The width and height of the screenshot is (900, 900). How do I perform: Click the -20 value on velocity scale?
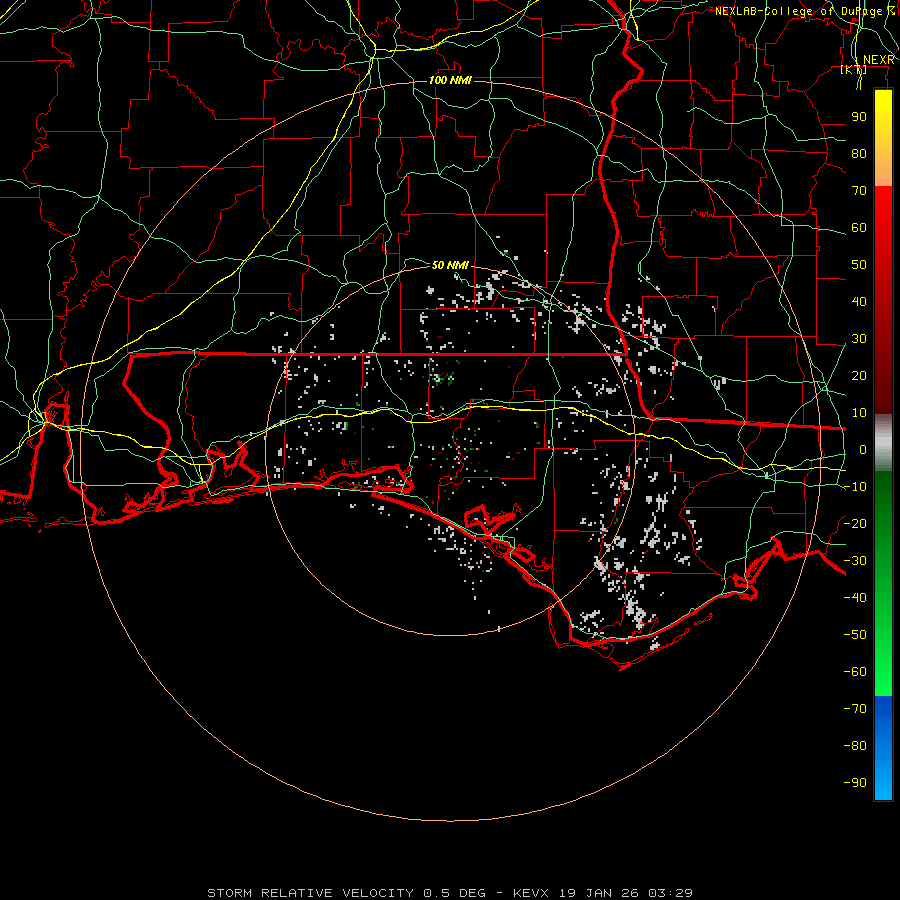point(855,523)
